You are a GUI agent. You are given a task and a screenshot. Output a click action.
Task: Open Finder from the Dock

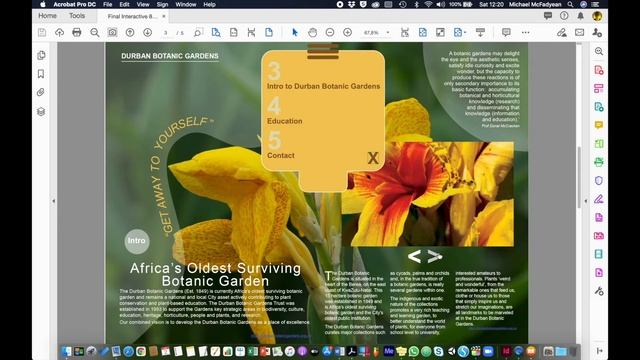[x=66, y=351]
